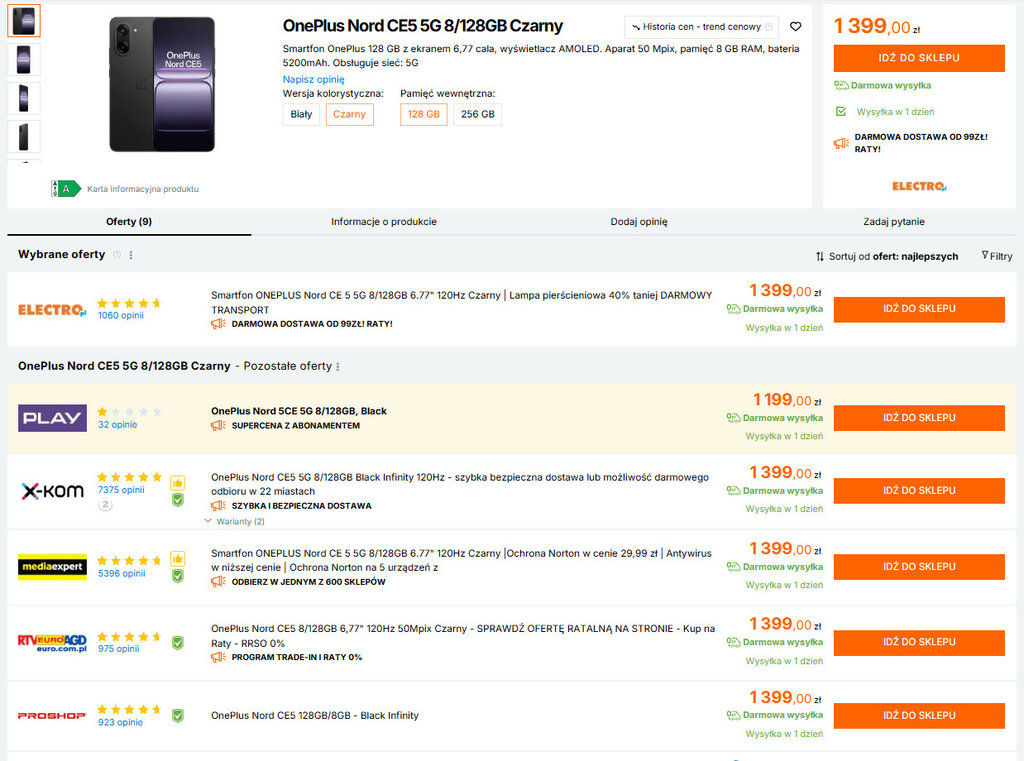Viewport: 1024px width, 761px height.
Task: Add product to favorites with heart icon
Action: [x=795, y=27]
